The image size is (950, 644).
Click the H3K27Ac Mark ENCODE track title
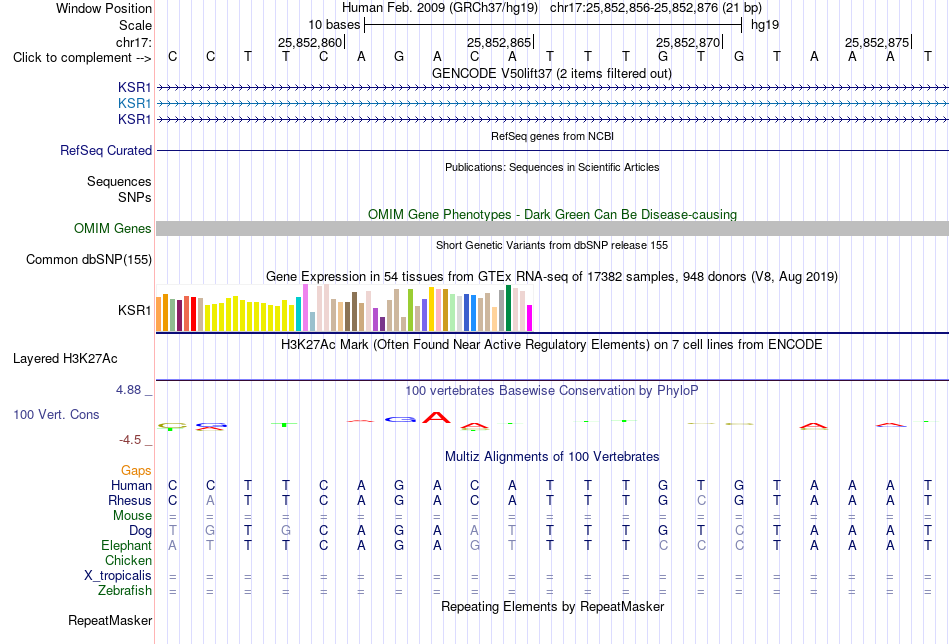point(551,345)
